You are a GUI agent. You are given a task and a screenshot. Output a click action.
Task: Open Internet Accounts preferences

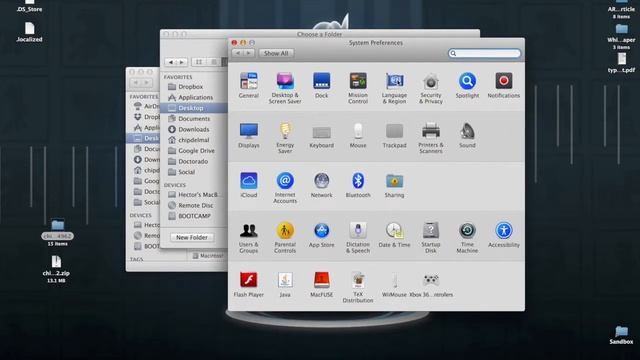pyautogui.click(x=285, y=188)
